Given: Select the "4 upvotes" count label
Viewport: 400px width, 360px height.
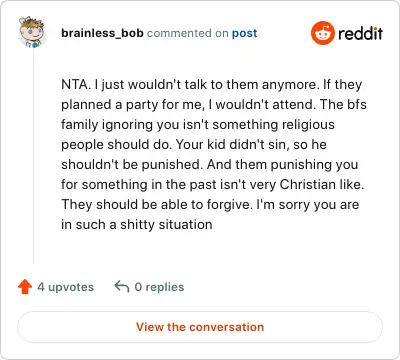Looking at the screenshot, I should pos(66,287).
